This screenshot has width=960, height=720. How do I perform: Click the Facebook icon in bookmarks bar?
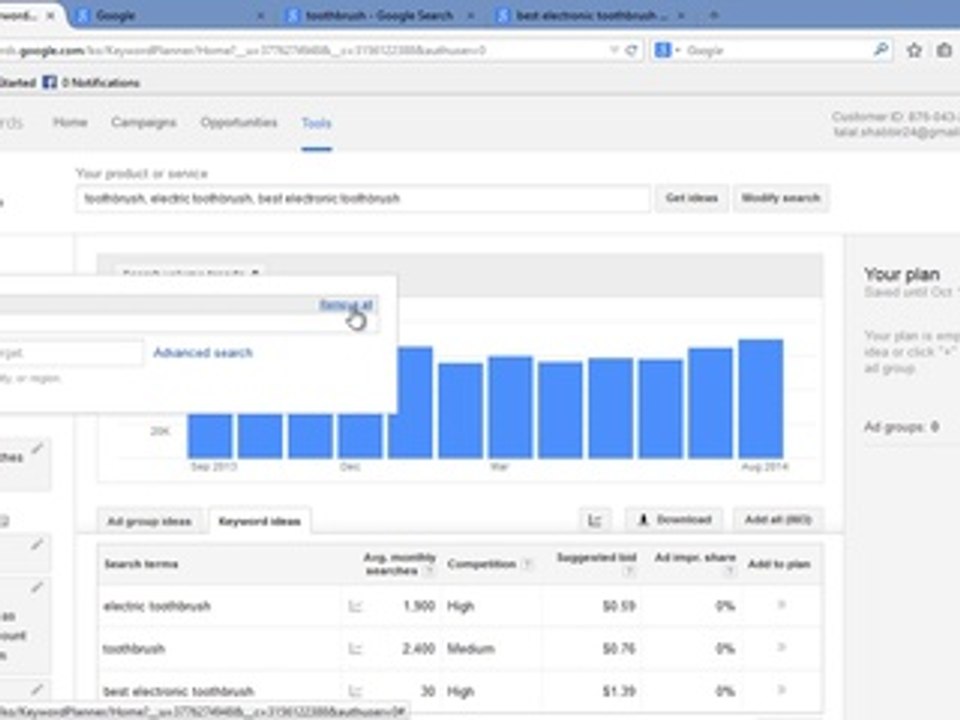50,82
